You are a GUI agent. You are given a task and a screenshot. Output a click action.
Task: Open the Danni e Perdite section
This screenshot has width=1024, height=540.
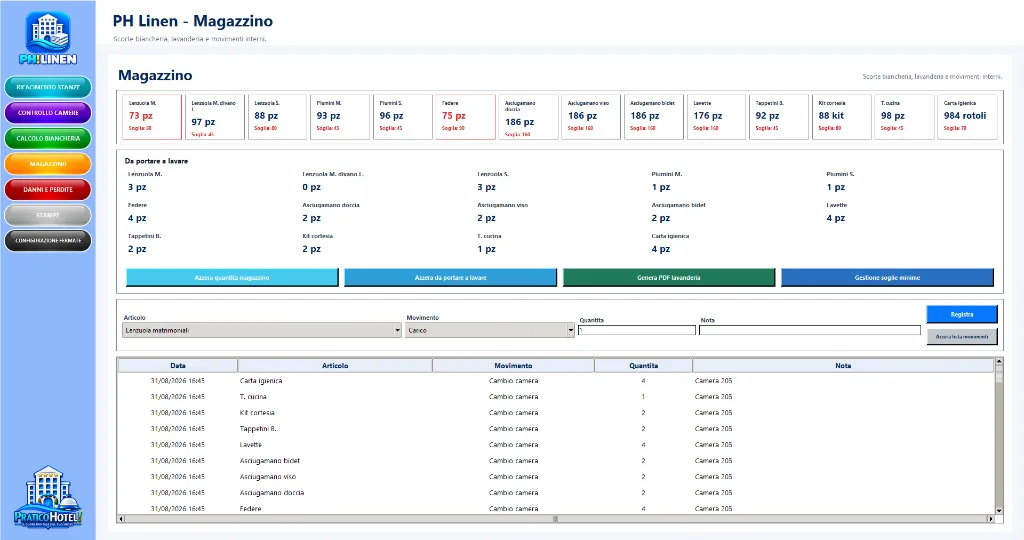[x=48, y=189]
